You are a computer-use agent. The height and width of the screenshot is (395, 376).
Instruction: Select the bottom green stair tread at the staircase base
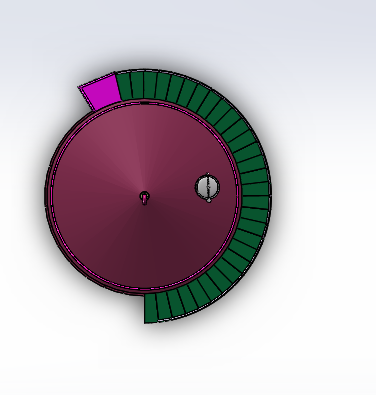tap(151, 308)
